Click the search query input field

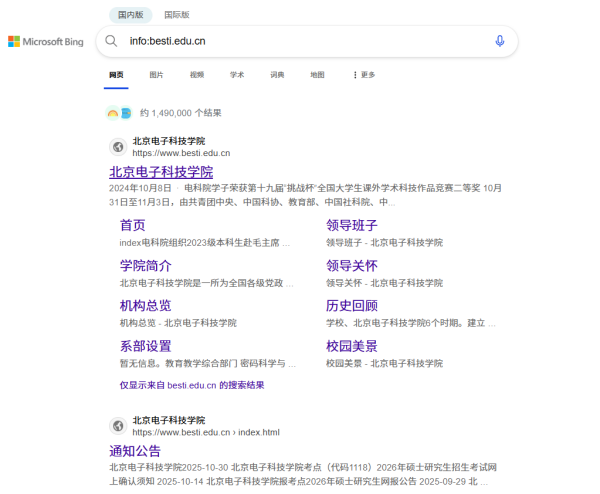(306, 41)
